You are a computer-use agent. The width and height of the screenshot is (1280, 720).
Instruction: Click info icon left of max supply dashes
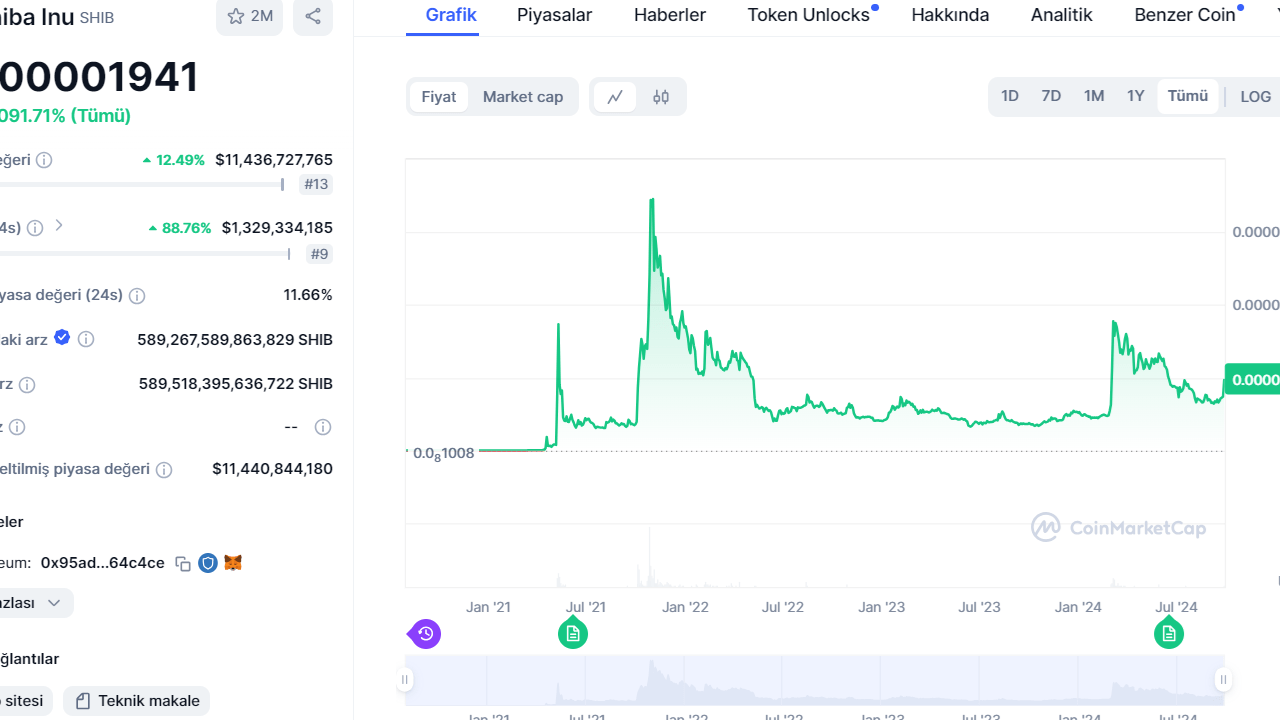pos(17,427)
